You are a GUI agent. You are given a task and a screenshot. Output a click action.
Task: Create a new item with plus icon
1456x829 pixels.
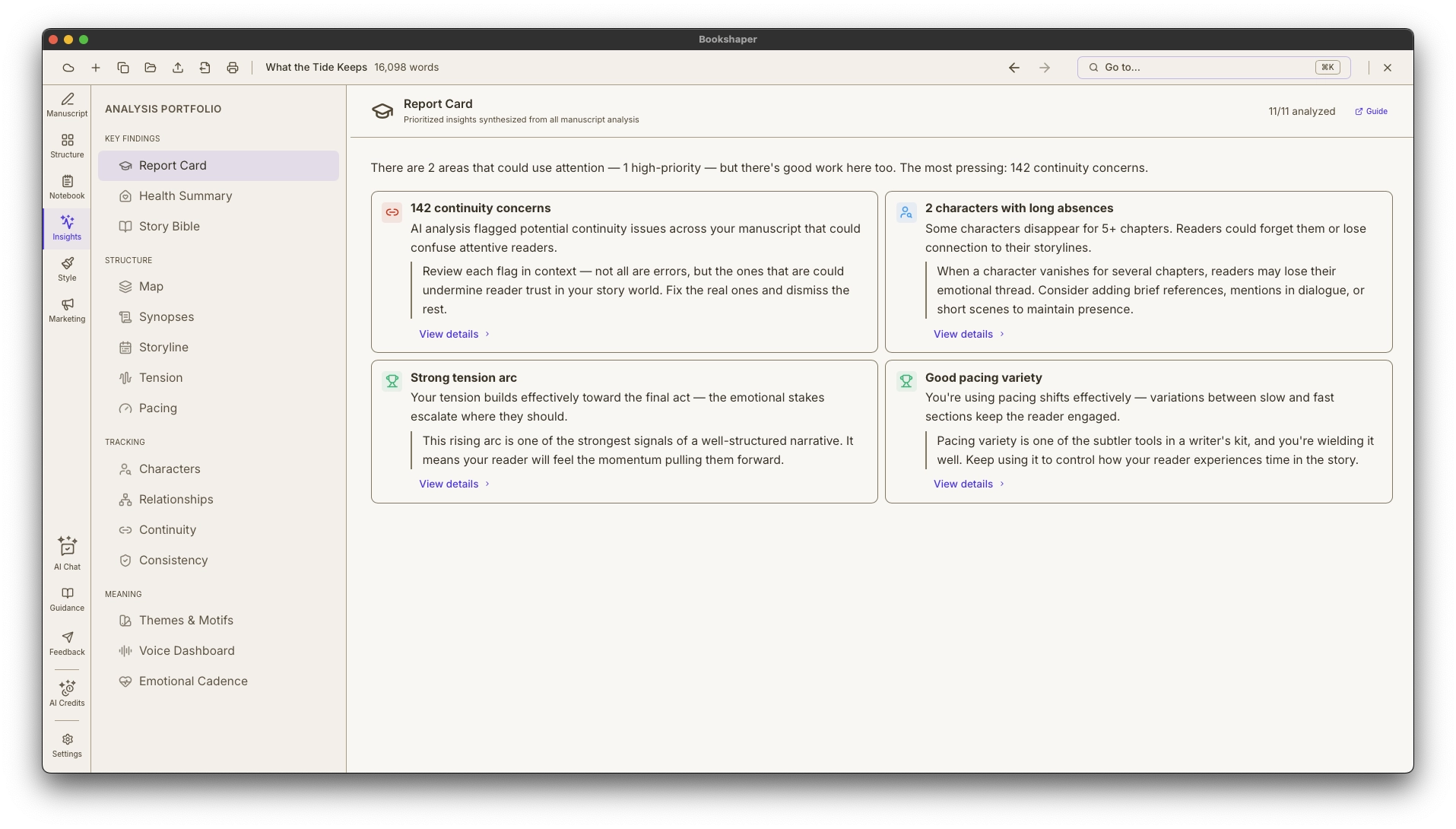coord(96,68)
